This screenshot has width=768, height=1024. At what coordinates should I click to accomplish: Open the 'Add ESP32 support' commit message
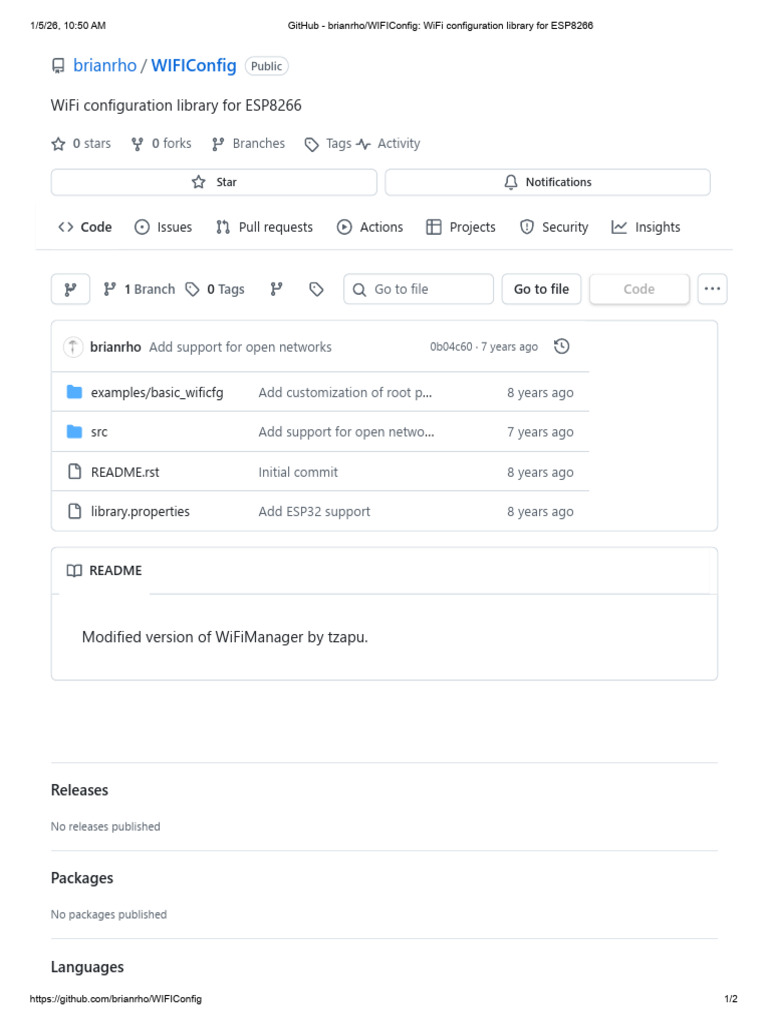tap(314, 511)
